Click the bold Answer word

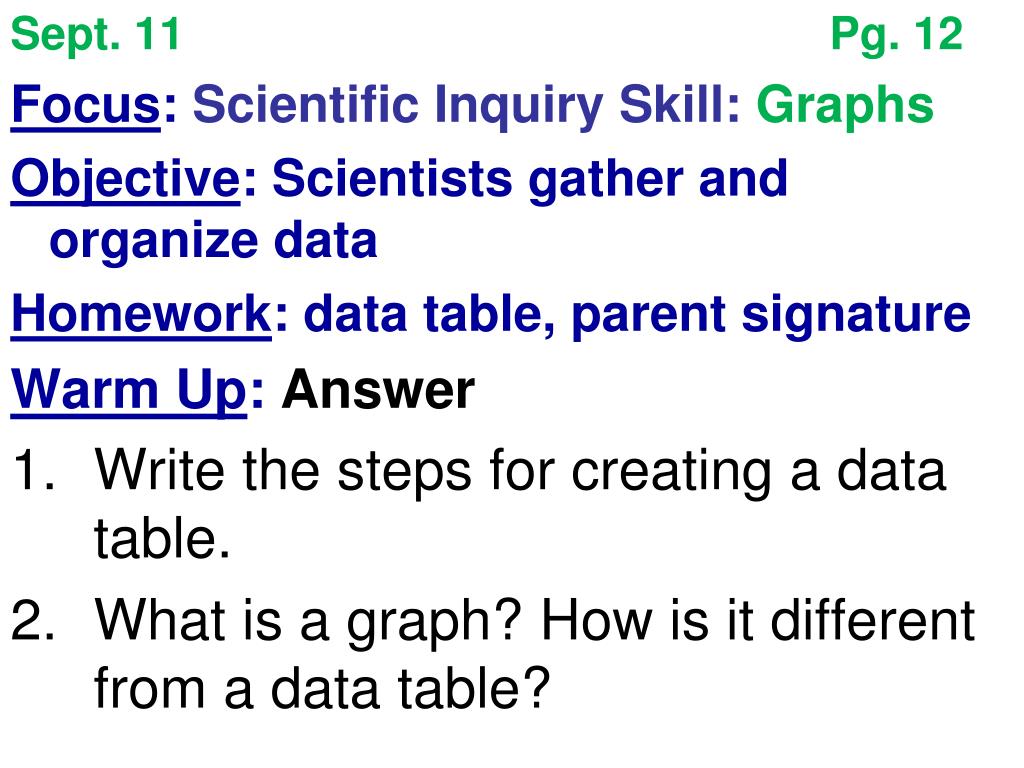(378, 390)
